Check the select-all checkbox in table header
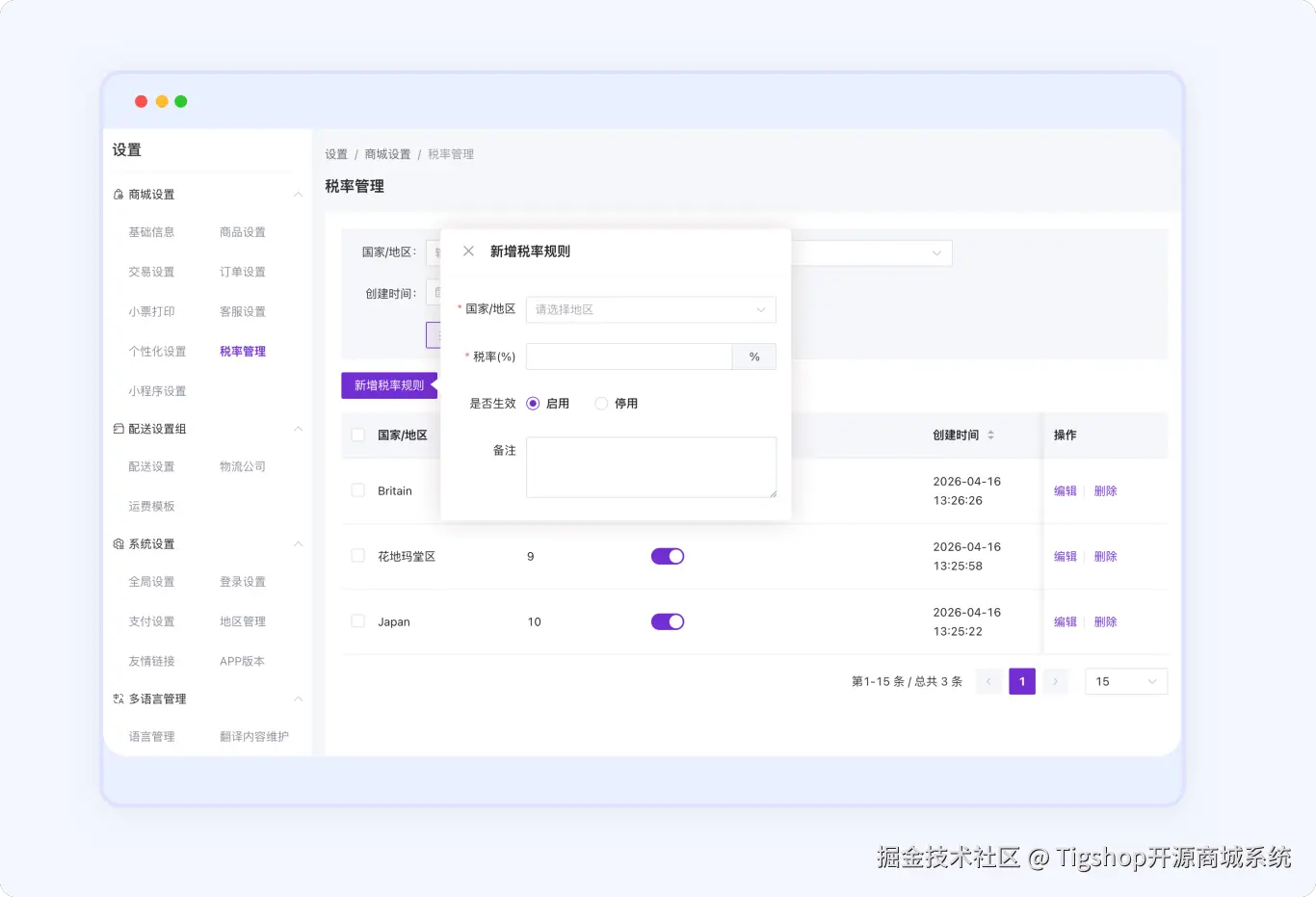This screenshot has height=897, width=1316. coord(357,435)
